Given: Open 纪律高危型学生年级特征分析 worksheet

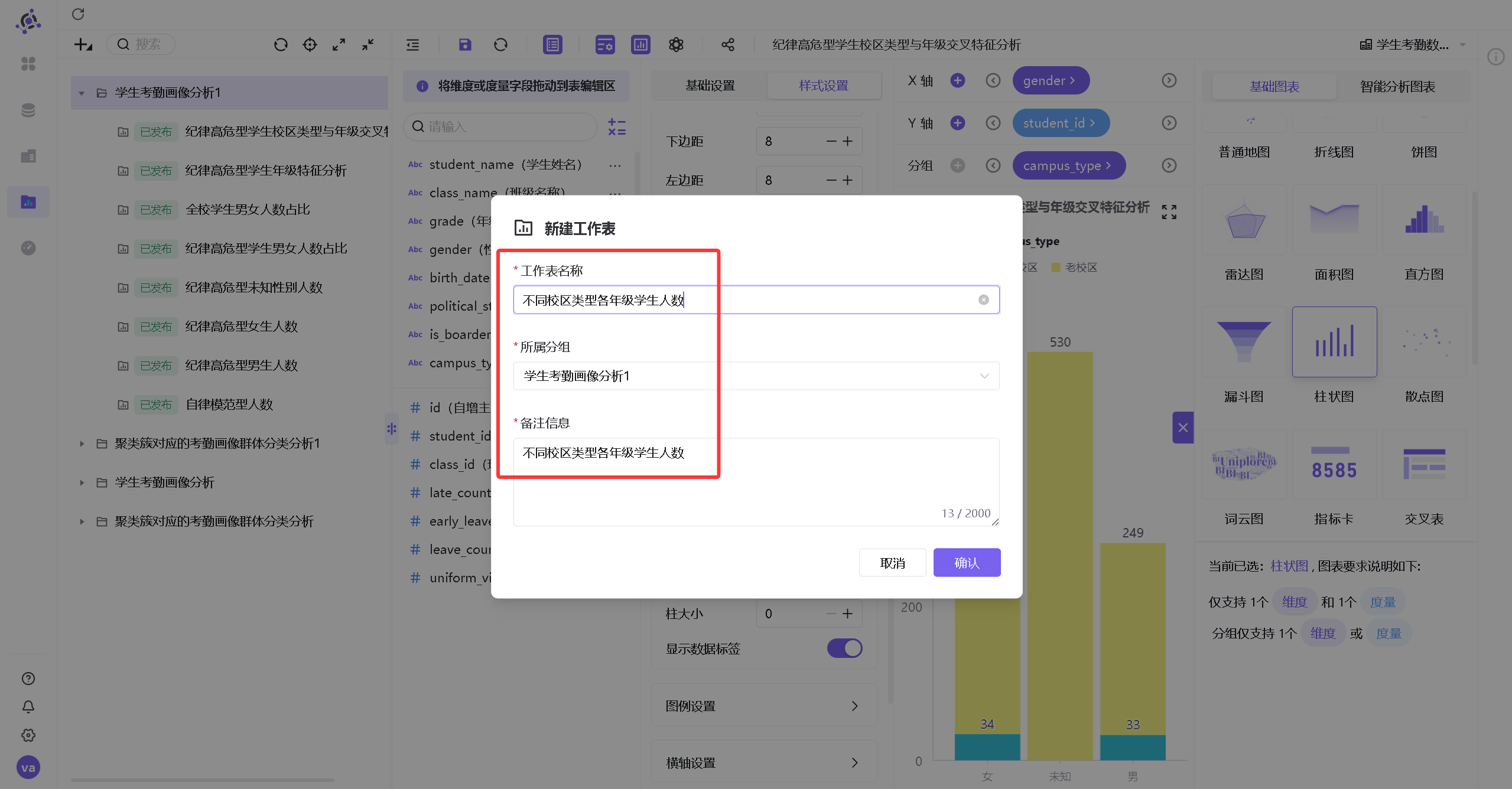Looking at the screenshot, I should pos(266,171).
